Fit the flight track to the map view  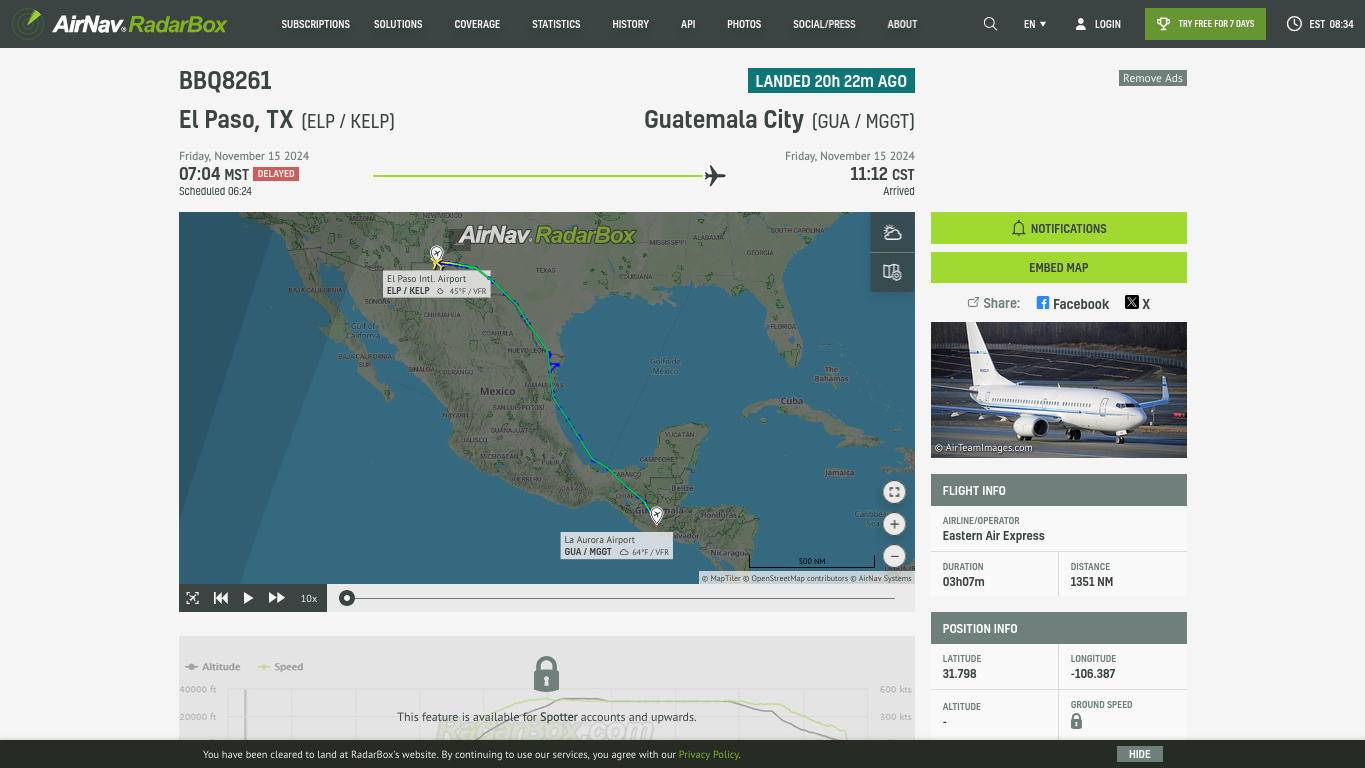pyautogui.click(x=193, y=598)
